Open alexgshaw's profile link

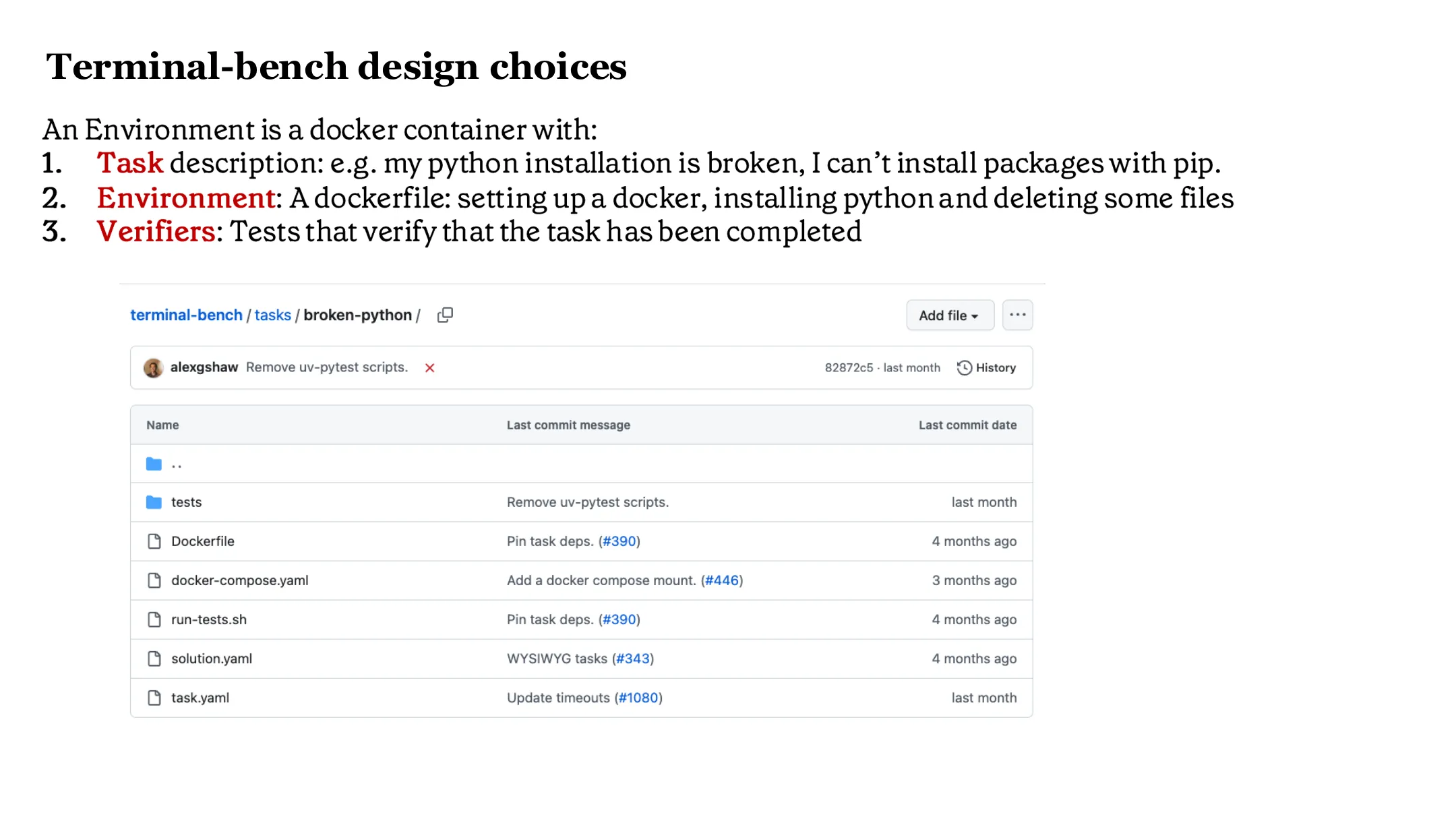click(x=204, y=367)
